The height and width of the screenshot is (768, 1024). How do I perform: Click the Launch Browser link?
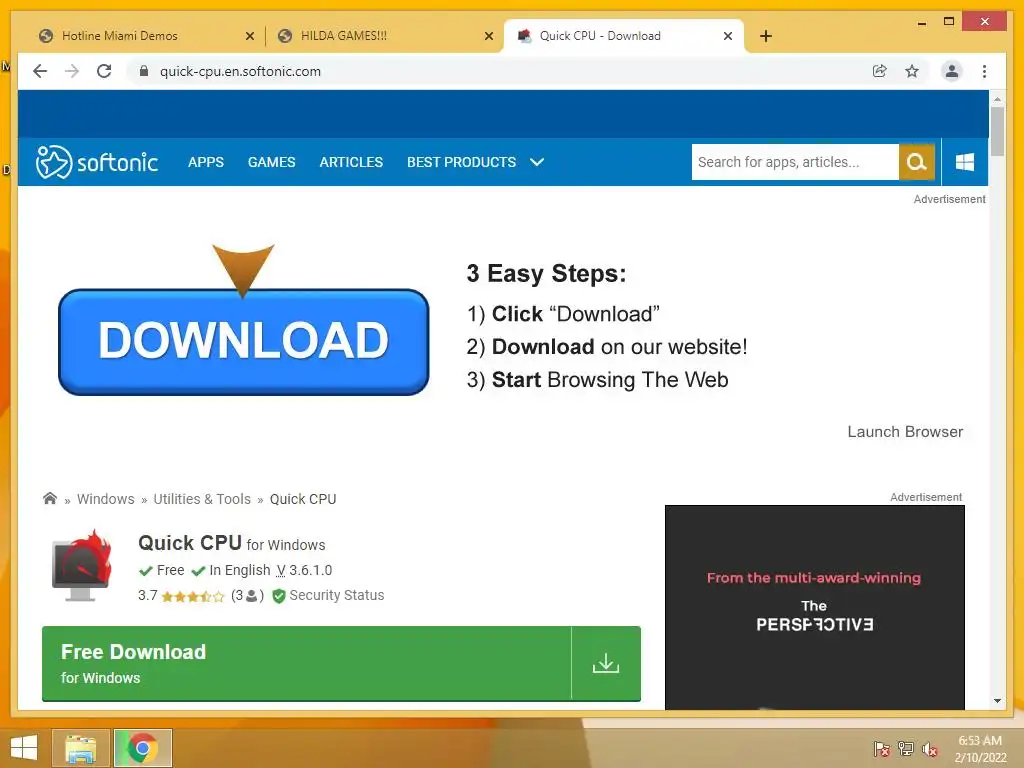coord(905,432)
